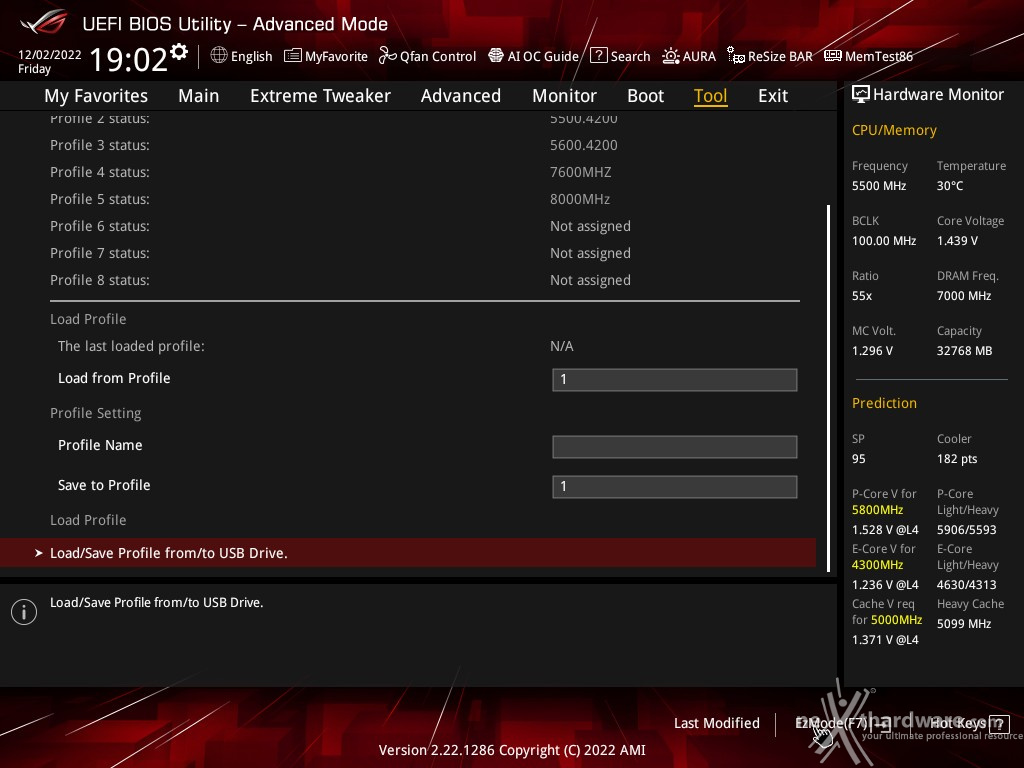Click the ROG logo icon
The image size is (1024, 768).
click(x=43, y=23)
